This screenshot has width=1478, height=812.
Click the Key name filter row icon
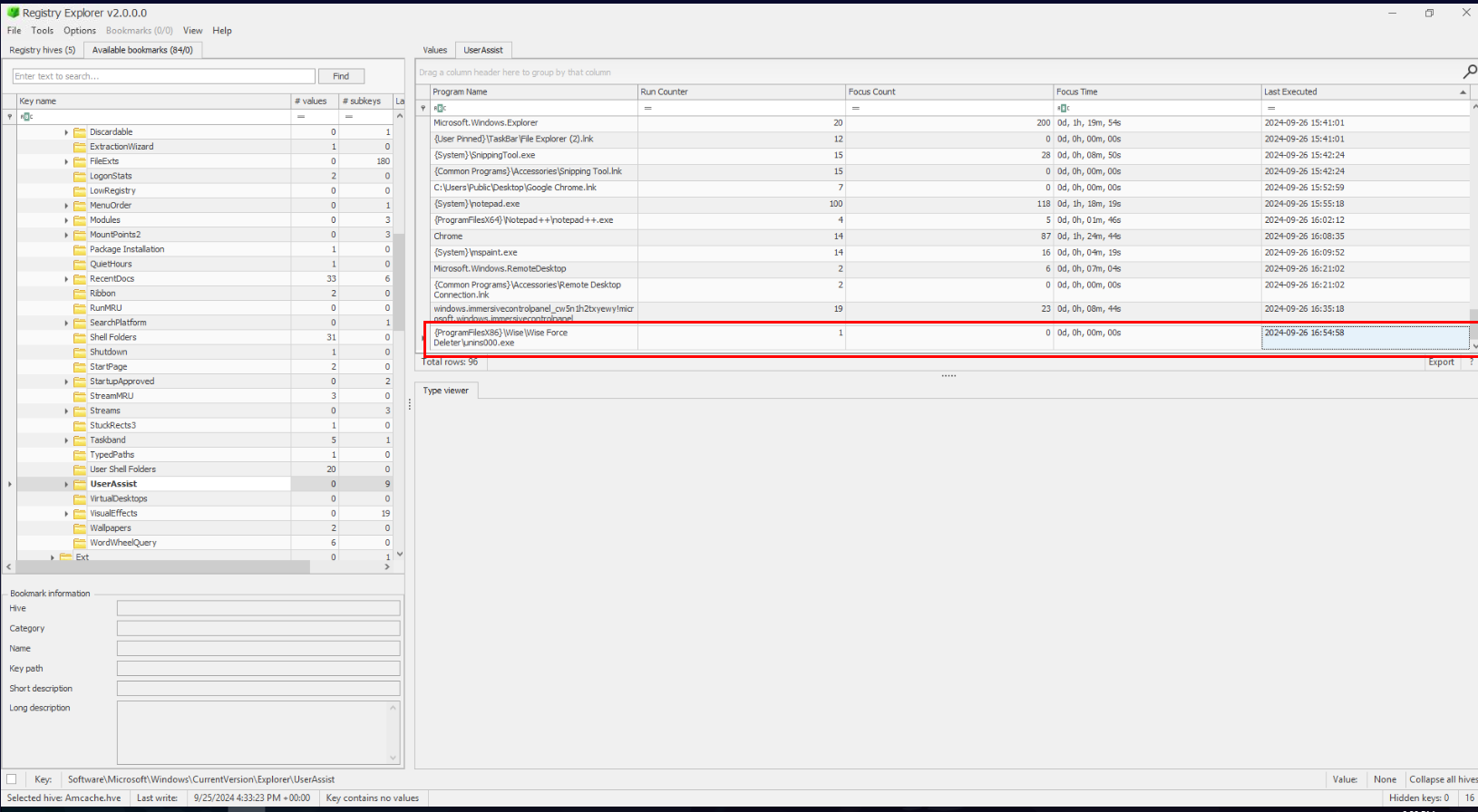[26, 117]
